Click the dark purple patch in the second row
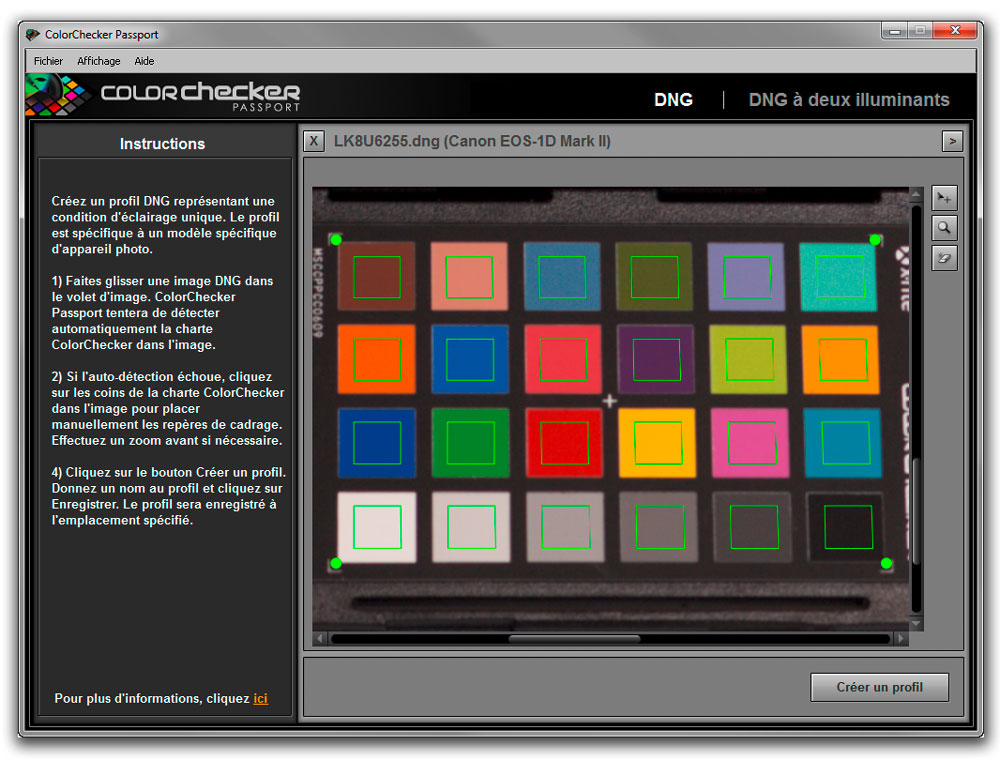 click(x=655, y=360)
